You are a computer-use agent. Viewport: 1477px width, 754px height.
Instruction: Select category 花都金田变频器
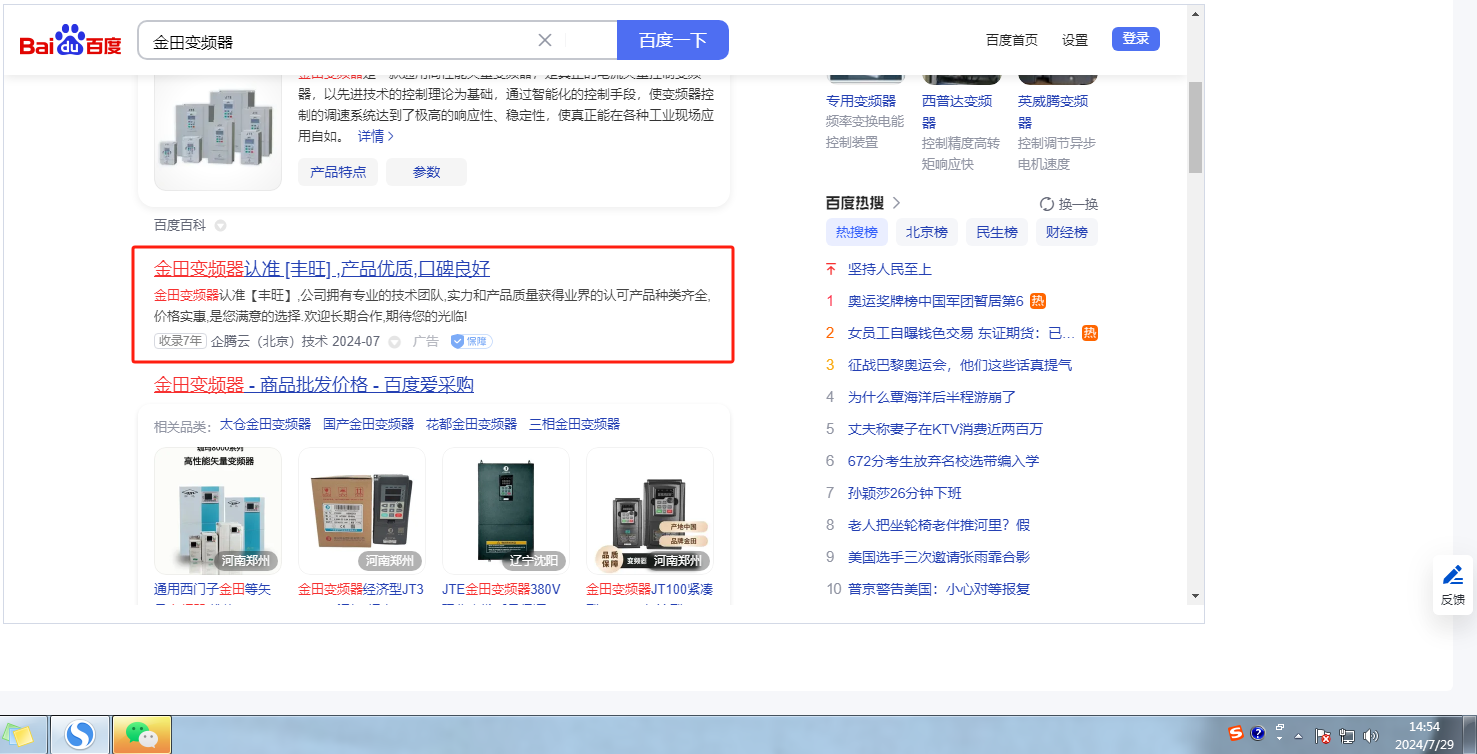click(x=471, y=424)
